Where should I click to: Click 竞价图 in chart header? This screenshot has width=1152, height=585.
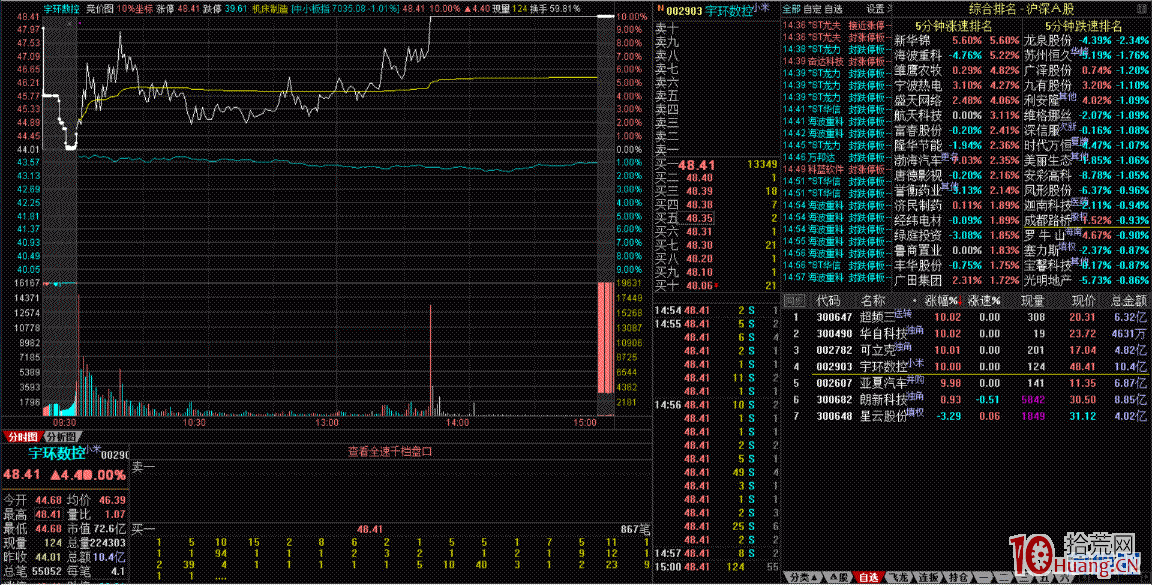99,9
